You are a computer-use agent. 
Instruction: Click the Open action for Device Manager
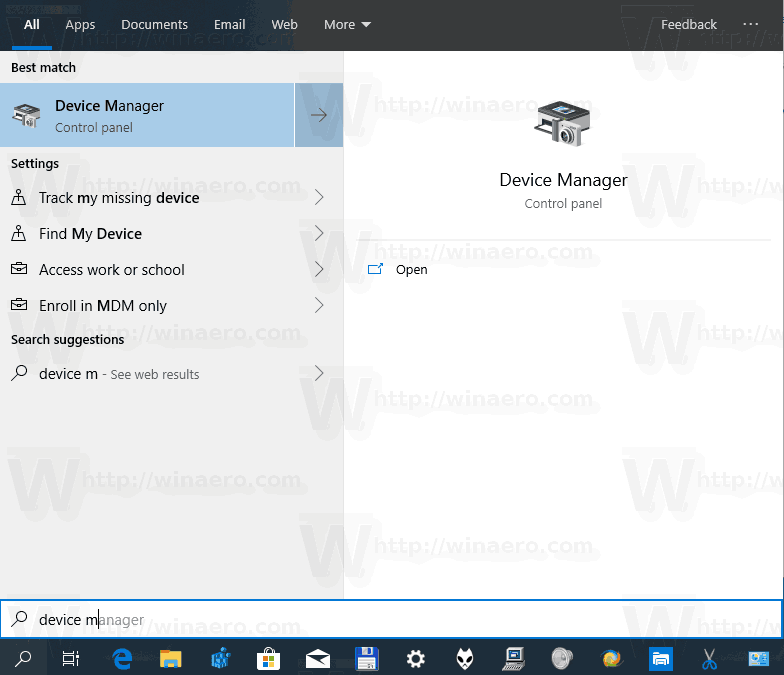[411, 270]
